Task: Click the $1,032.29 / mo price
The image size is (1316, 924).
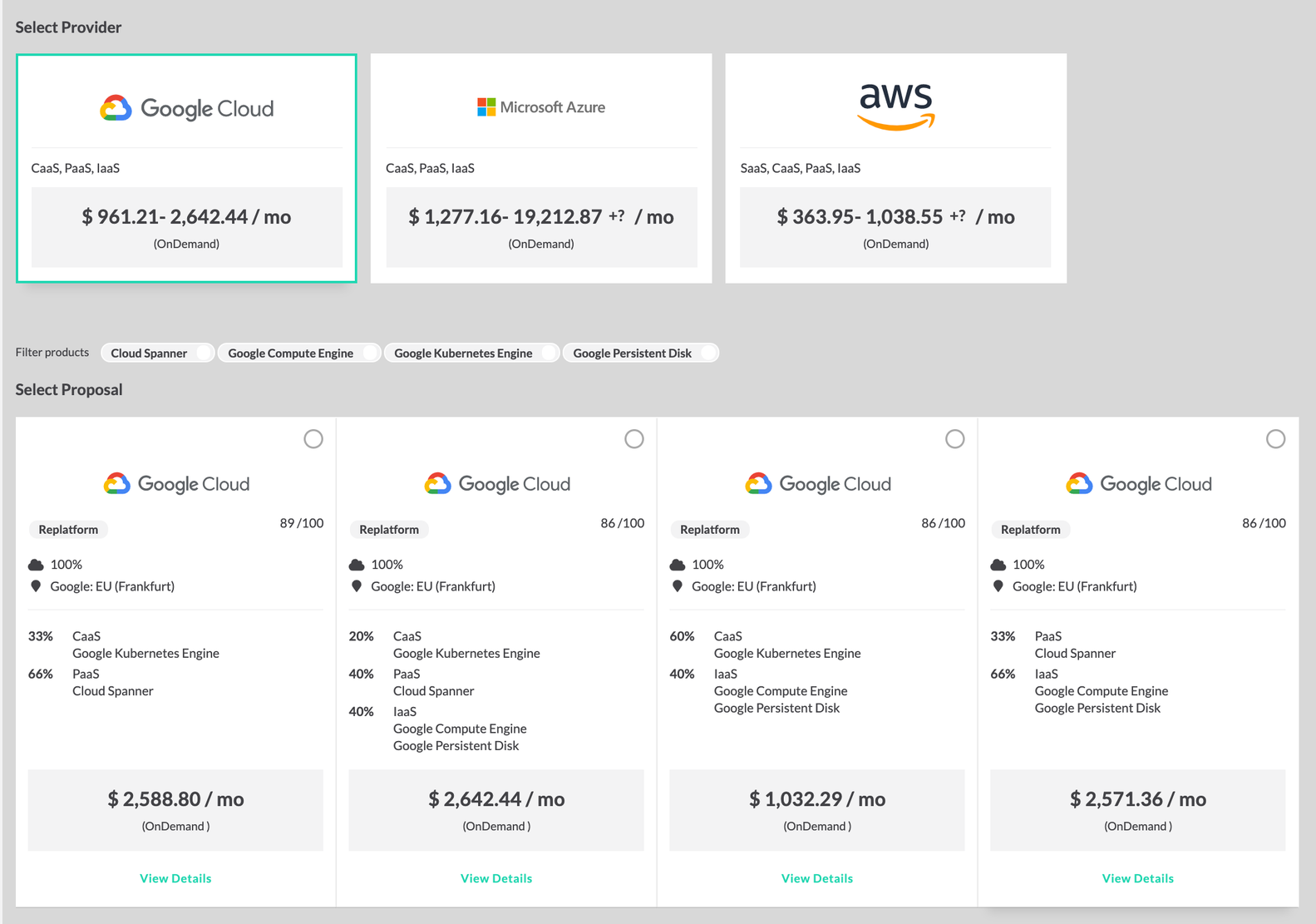Action: click(x=817, y=799)
